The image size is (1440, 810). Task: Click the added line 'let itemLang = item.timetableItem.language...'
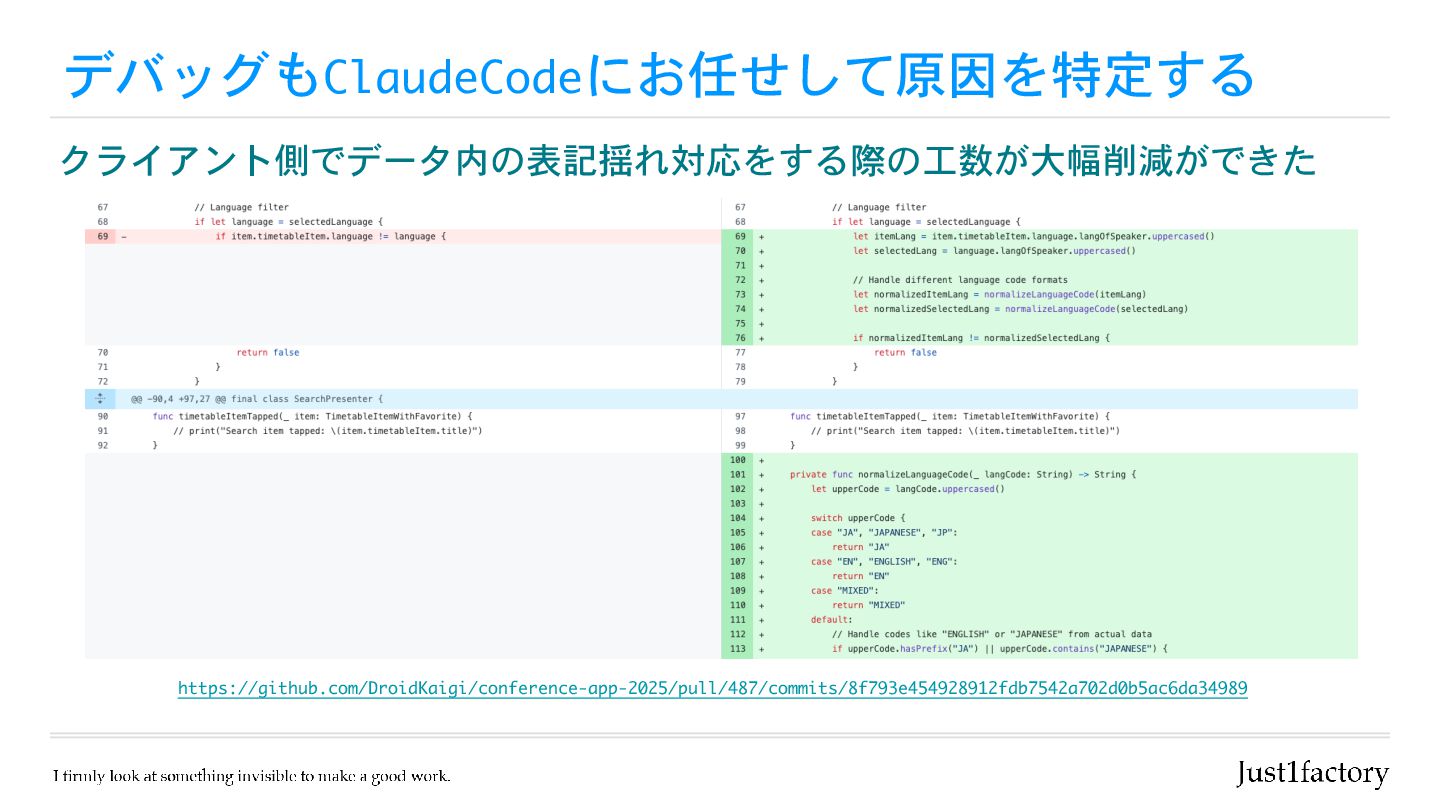coord(1033,236)
